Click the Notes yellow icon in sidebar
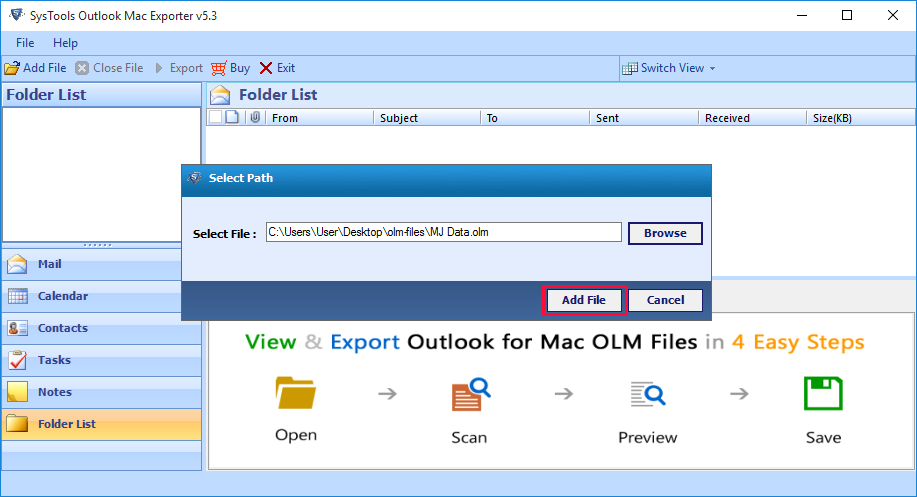Image resolution: width=917 pixels, height=497 pixels. tap(18, 392)
